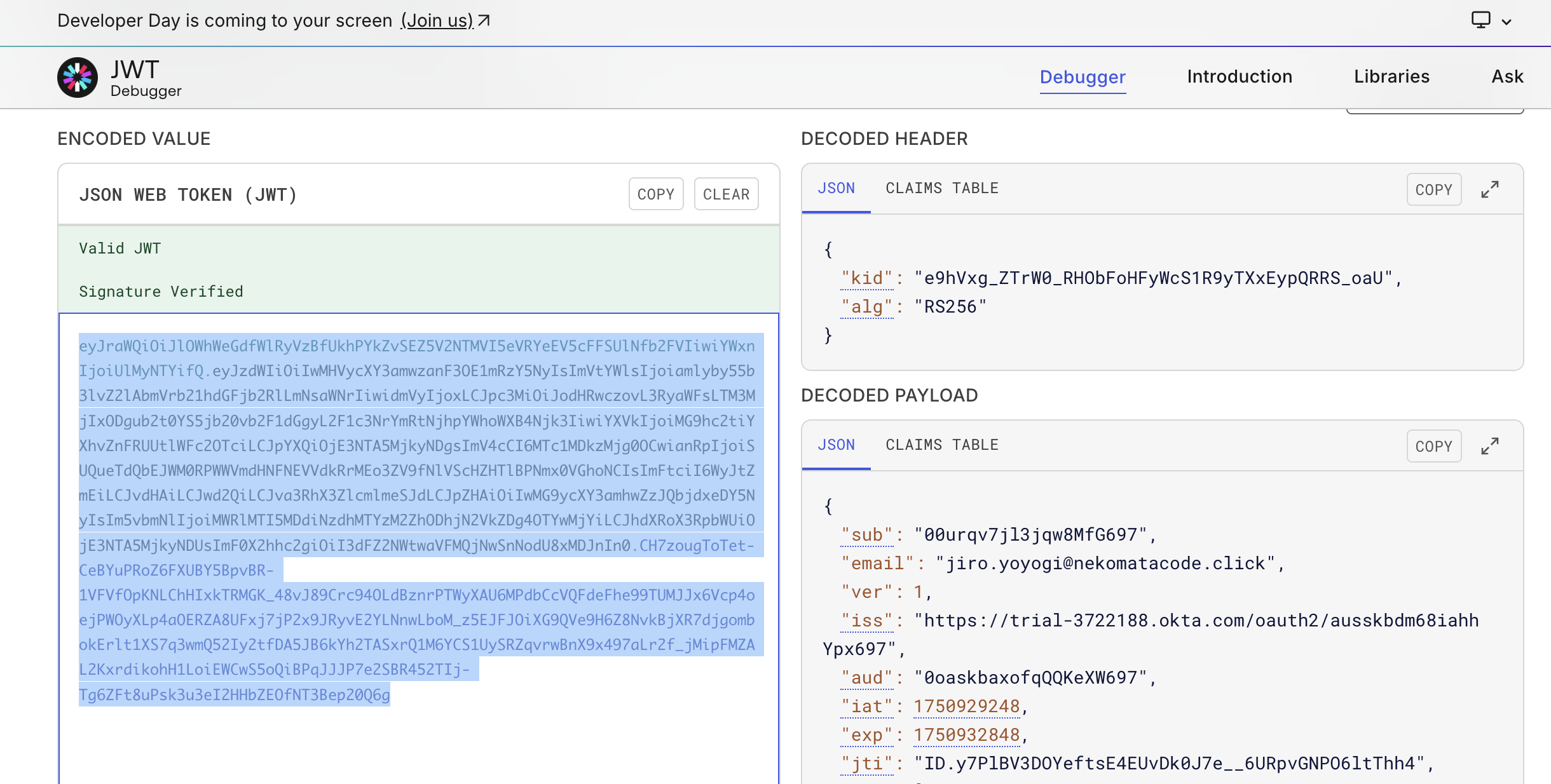Image resolution: width=1551 pixels, height=784 pixels.
Task: Click the JWT Debugger logo icon
Action: point(78,78)
